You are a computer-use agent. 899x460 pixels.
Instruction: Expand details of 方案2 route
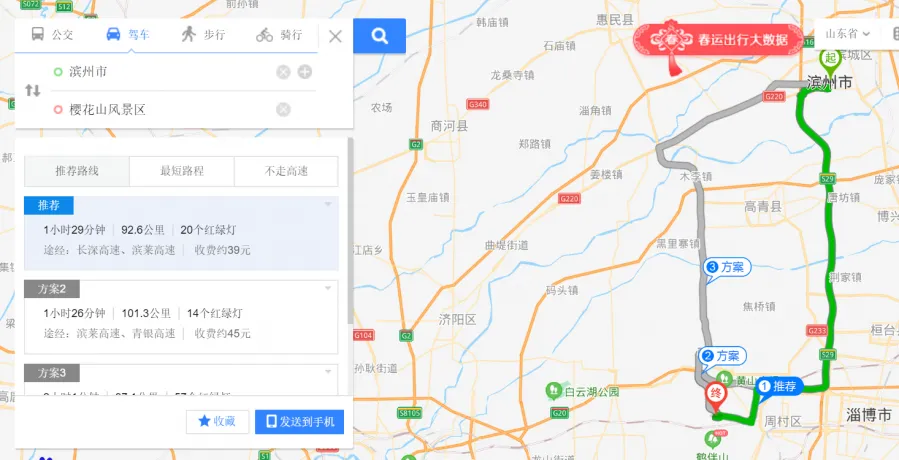tap(328, 288)
